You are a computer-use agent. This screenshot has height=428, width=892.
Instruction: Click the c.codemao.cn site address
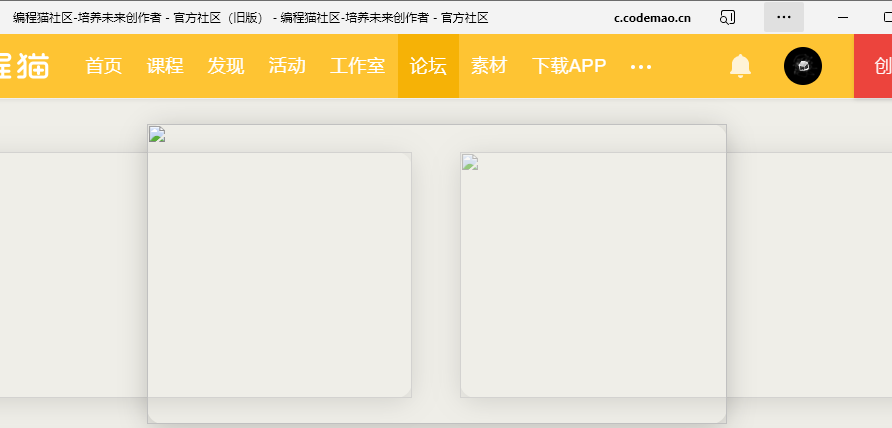(x=653, y=18)
